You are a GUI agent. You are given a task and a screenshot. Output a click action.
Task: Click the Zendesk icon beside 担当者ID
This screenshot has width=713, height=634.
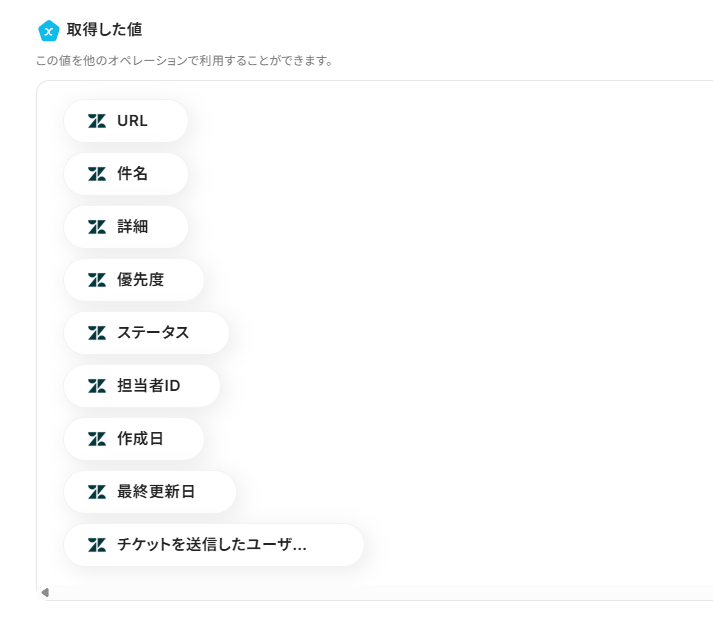pos(97,386)
